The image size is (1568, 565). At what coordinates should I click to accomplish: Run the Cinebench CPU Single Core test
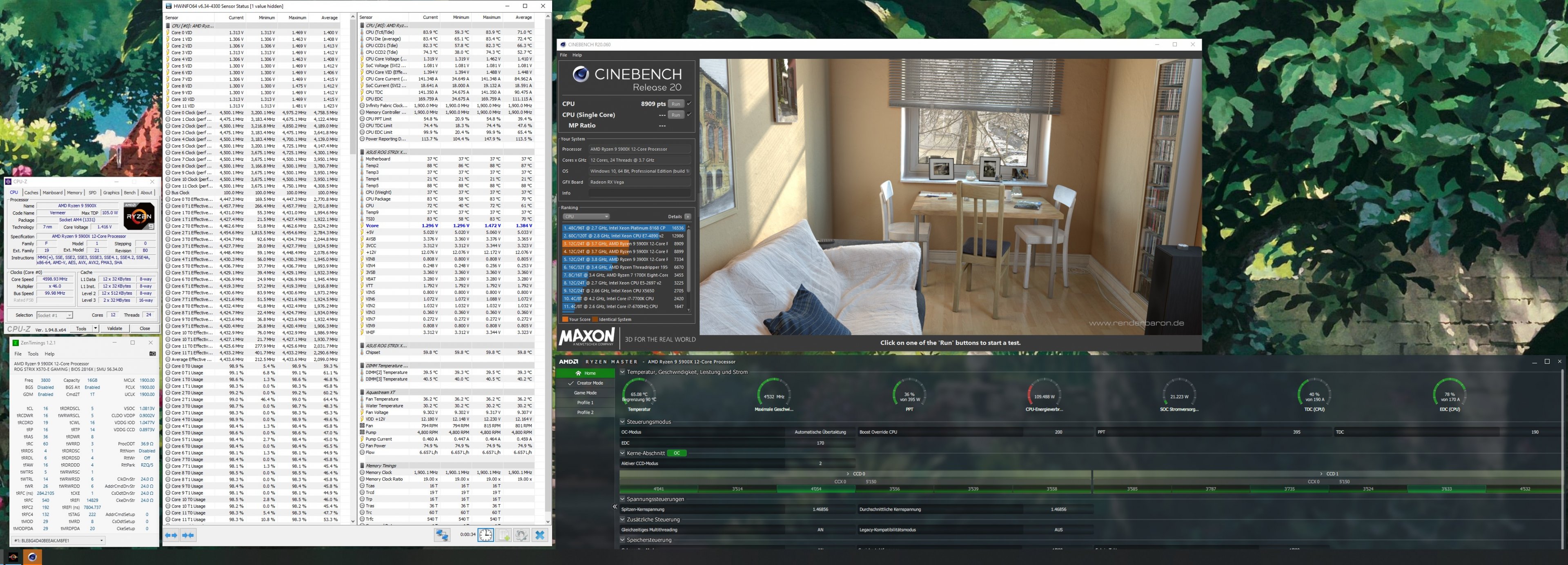tap(676, 114)
